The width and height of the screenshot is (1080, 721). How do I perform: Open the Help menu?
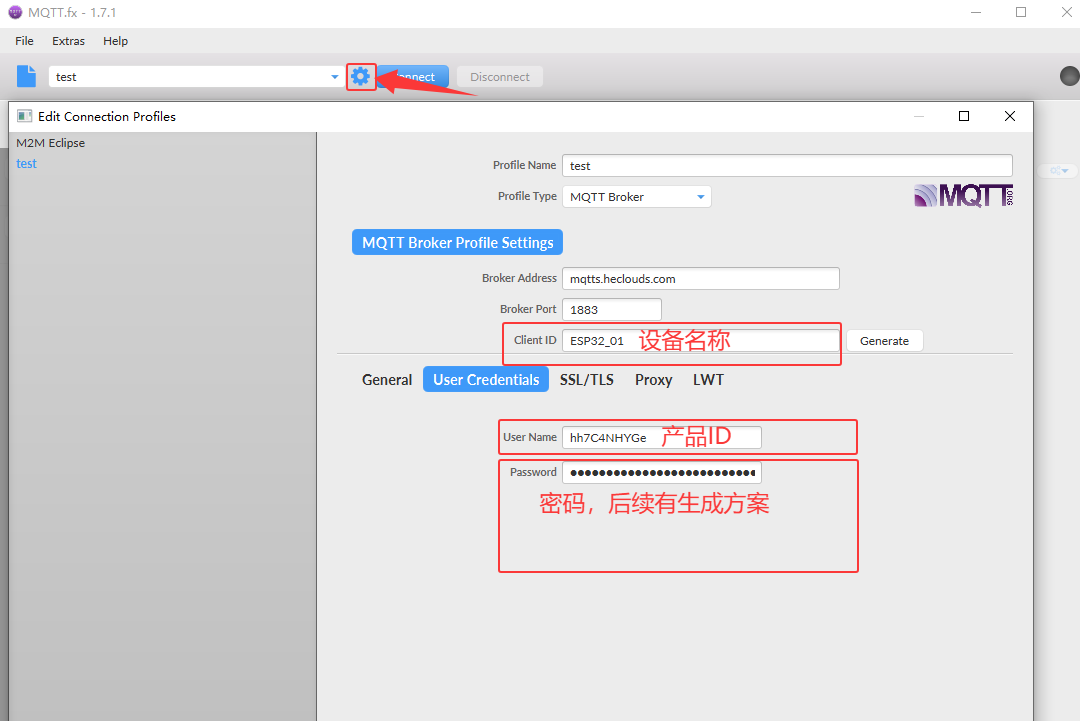pos(116,41)
